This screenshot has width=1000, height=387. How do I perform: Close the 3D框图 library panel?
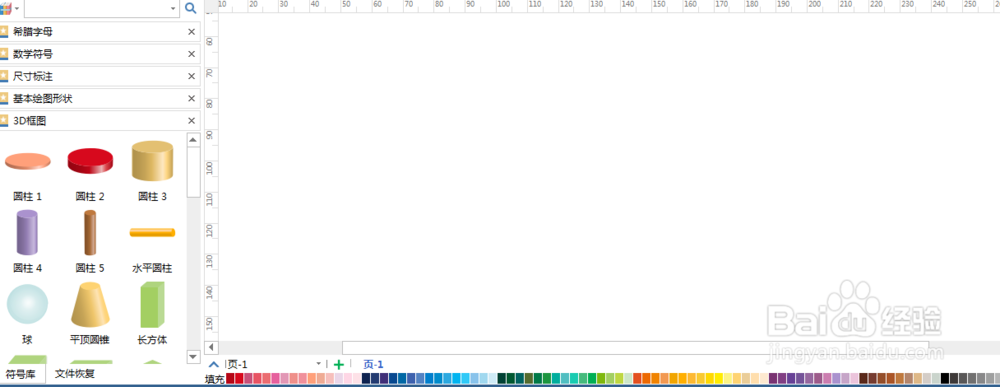191,120
